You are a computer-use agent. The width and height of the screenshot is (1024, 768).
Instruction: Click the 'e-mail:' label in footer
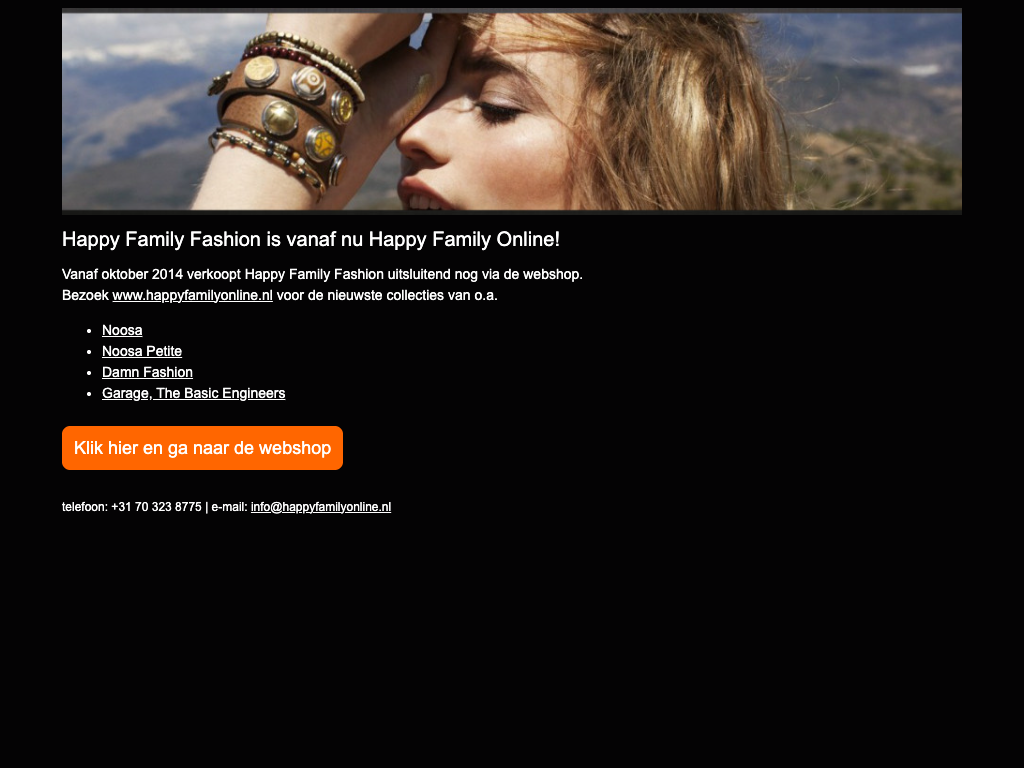pos(229,507)
